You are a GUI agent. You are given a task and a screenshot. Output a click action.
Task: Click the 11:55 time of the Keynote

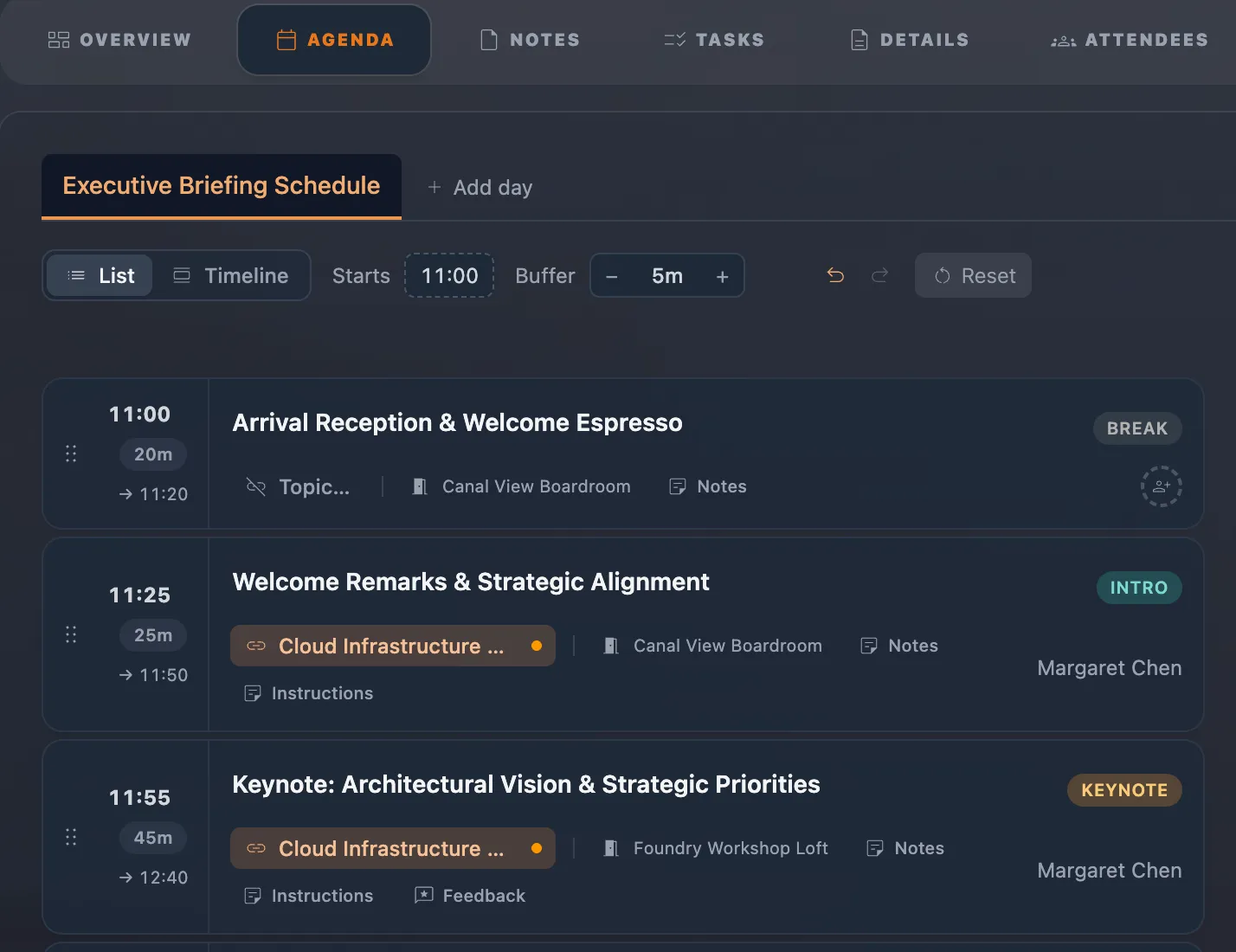pyautogui.click(x=139, y=798)
